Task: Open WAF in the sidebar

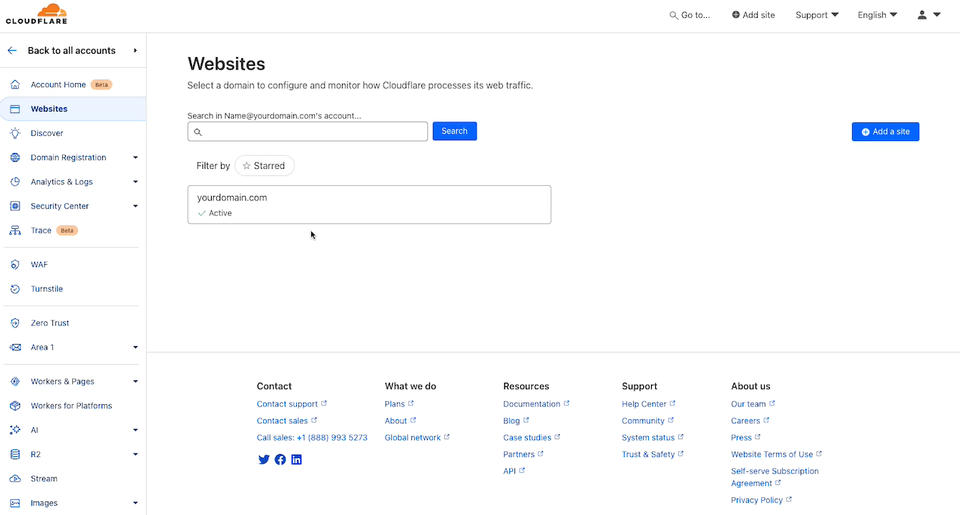Action: click(x=39, y=265)
